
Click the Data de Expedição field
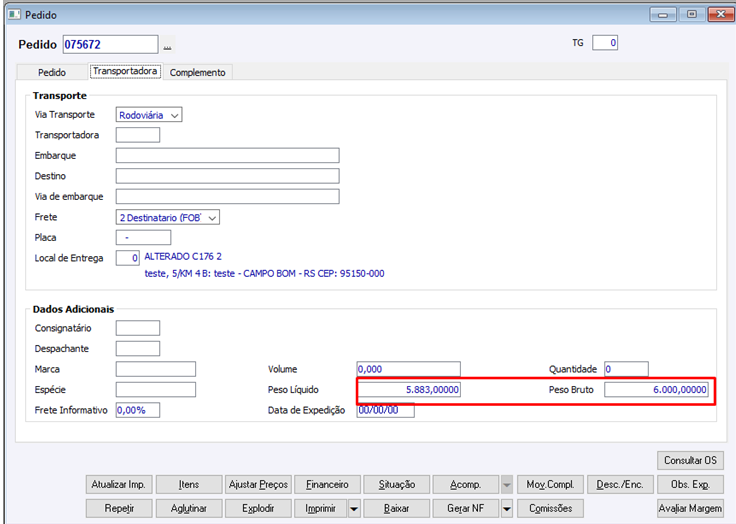(385, 410)
